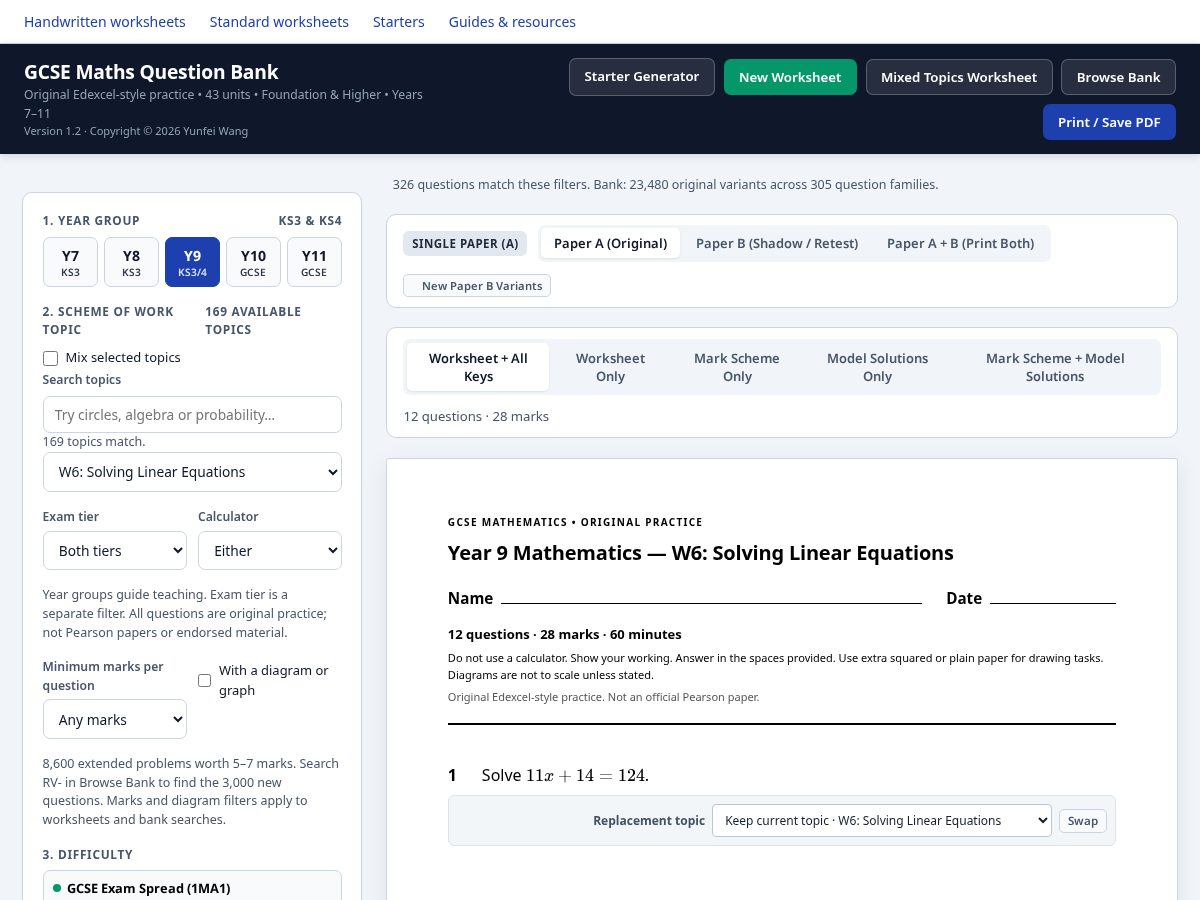Screen dimensions: 1200x900
Task: Enable With a diagram or graph checkbox
Action: pyautogui.click(x=205, y=680)
